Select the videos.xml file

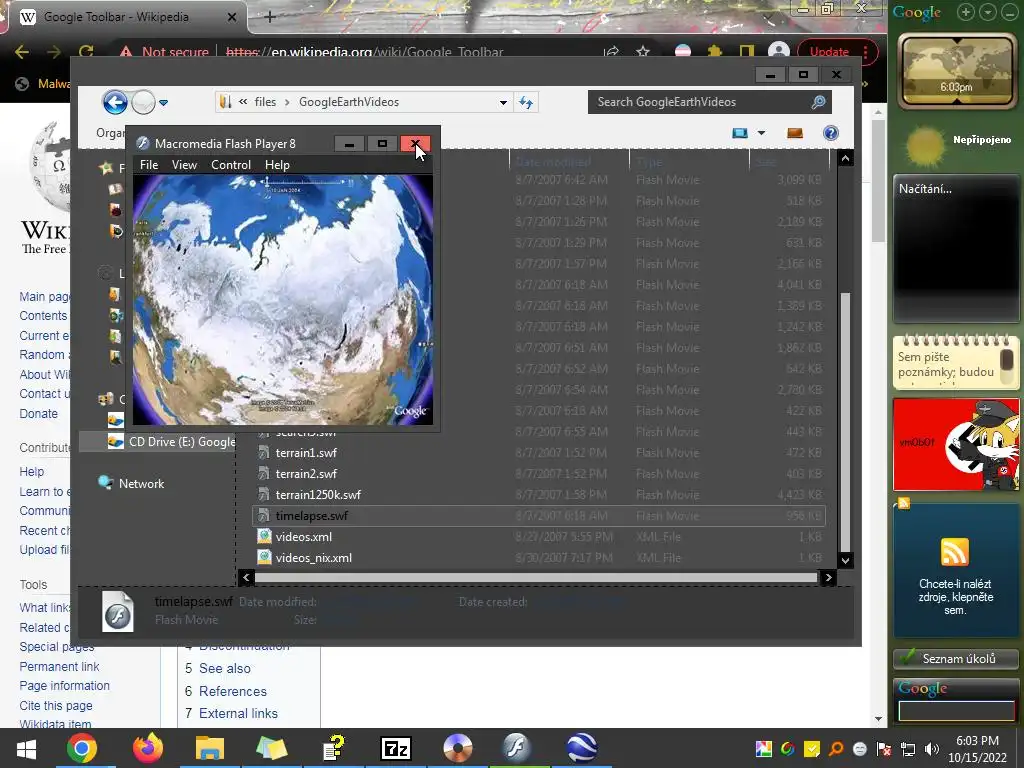tap(304, 537)
